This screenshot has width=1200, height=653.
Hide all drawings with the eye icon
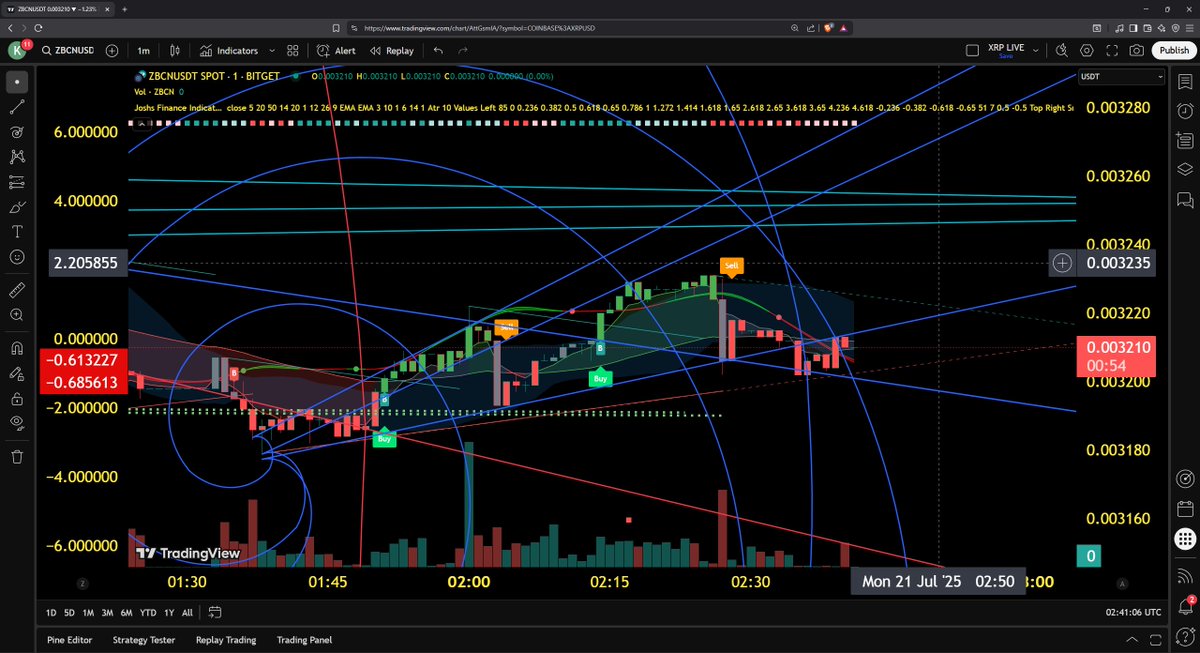tap(17, 424)
